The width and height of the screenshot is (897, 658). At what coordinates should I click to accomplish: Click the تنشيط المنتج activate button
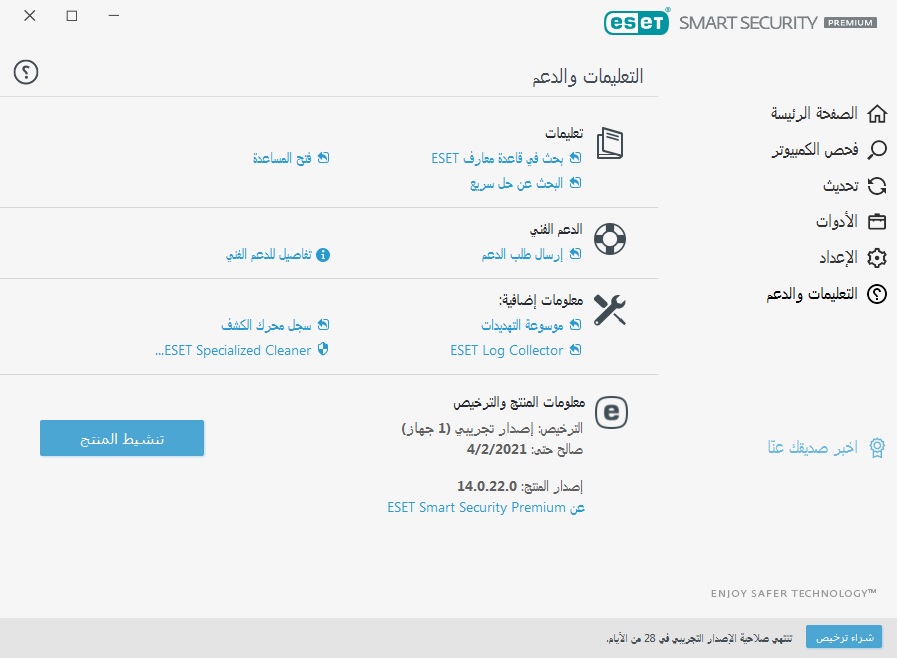[x=122, y=438]
